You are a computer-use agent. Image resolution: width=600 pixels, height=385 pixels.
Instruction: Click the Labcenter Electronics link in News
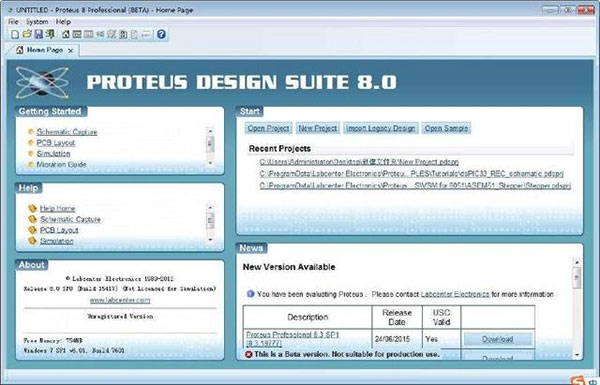tap(455, 294)
